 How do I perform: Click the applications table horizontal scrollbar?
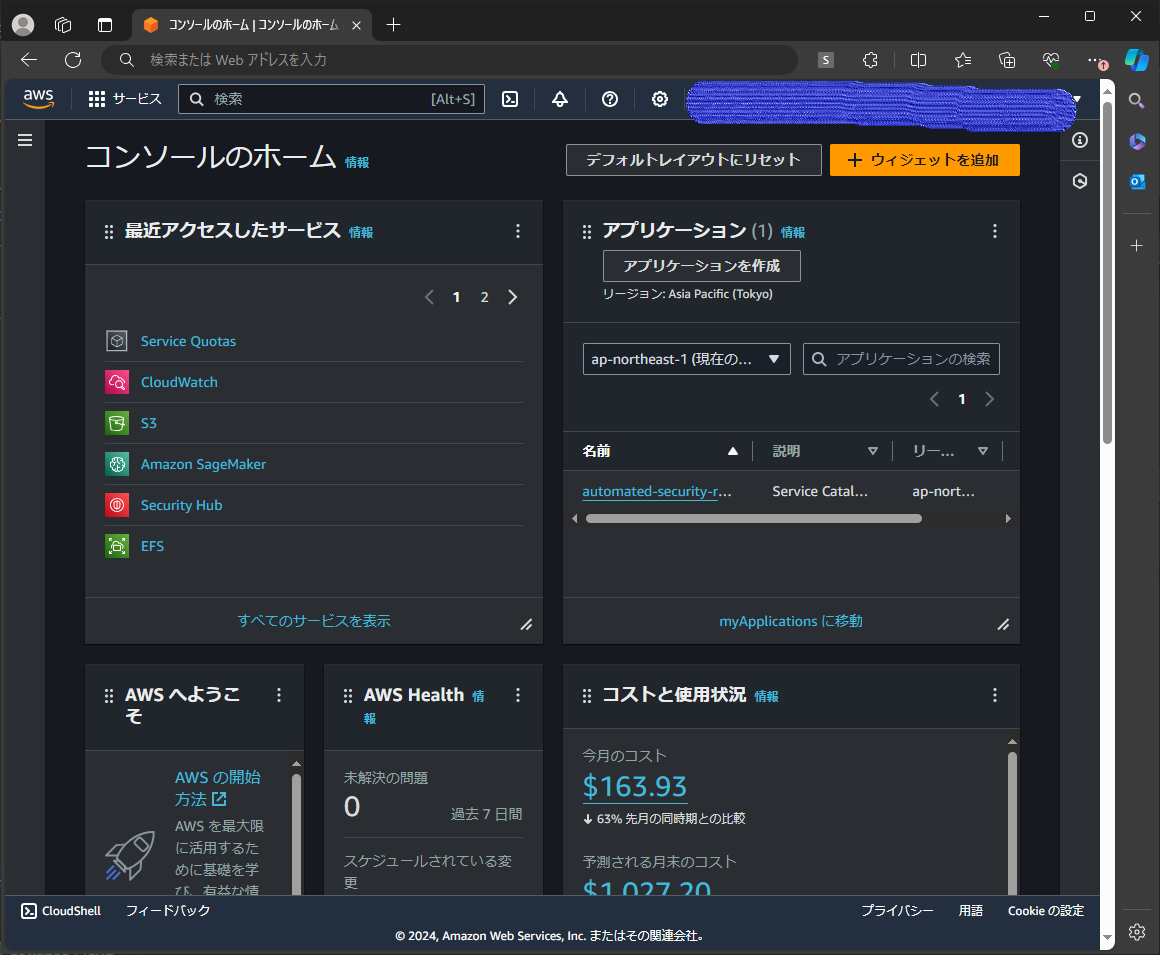(x=753, y=519)
